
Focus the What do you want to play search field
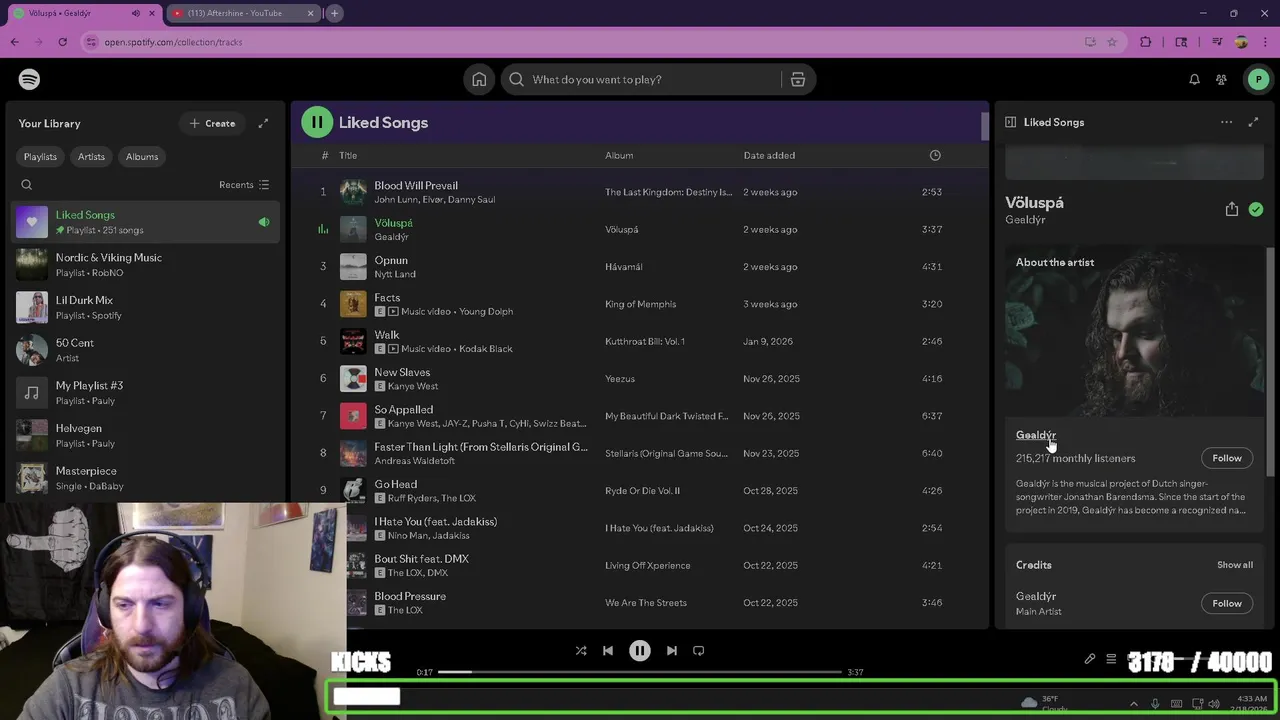click(640, 79)
